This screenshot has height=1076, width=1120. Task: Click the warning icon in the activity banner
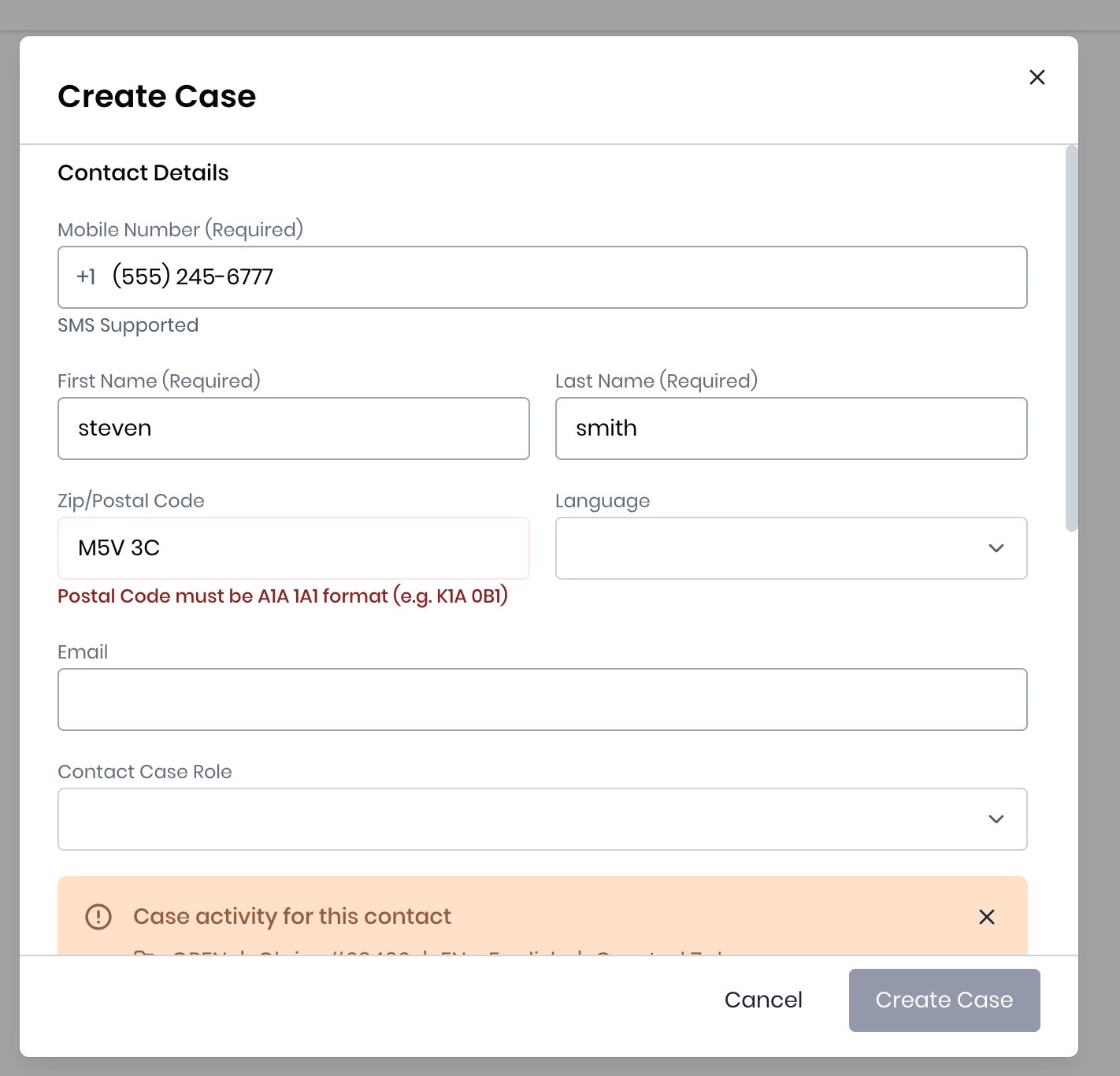[97, 917]
